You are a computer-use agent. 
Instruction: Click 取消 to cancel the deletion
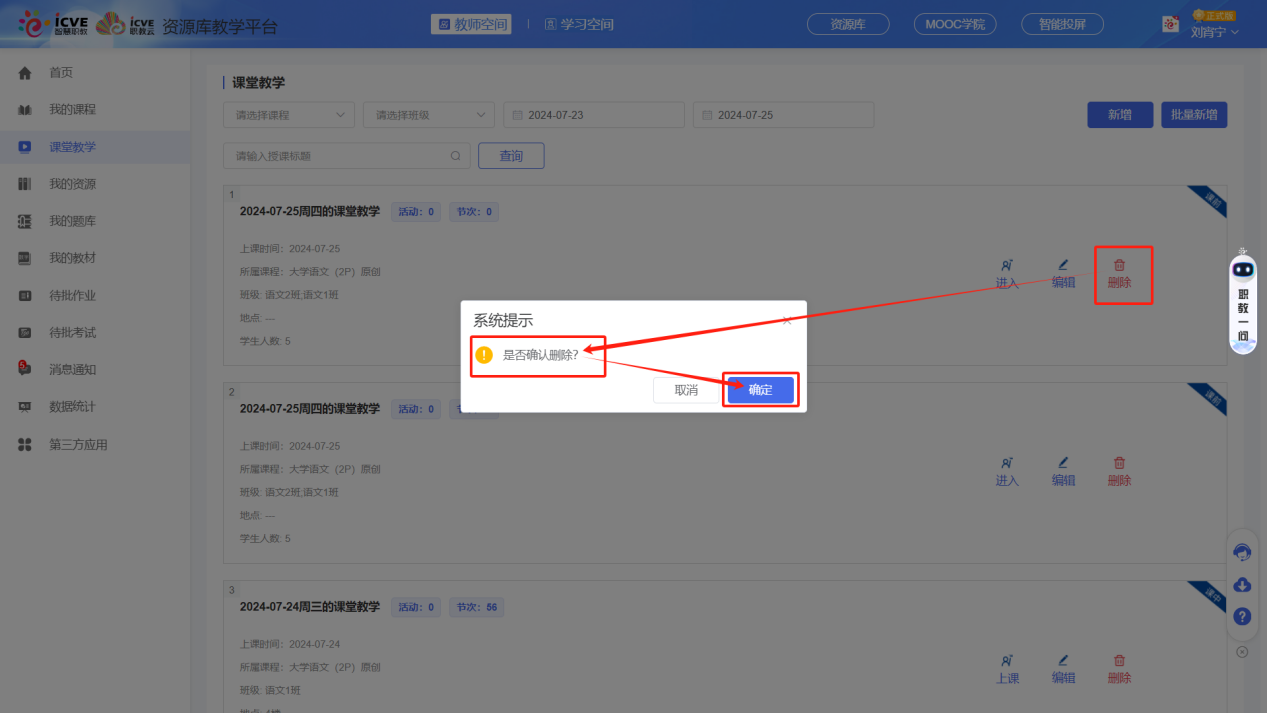coord(686,390)
